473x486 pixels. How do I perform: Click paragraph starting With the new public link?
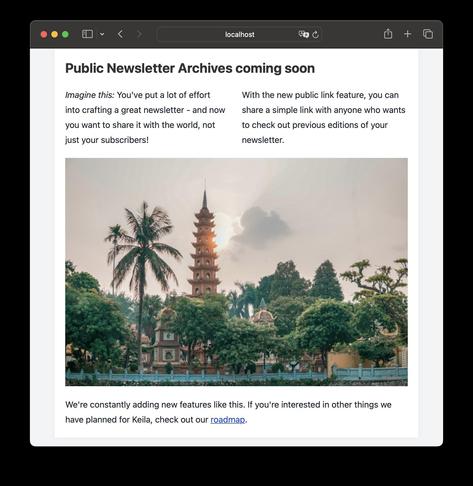[x=323, y=117]
